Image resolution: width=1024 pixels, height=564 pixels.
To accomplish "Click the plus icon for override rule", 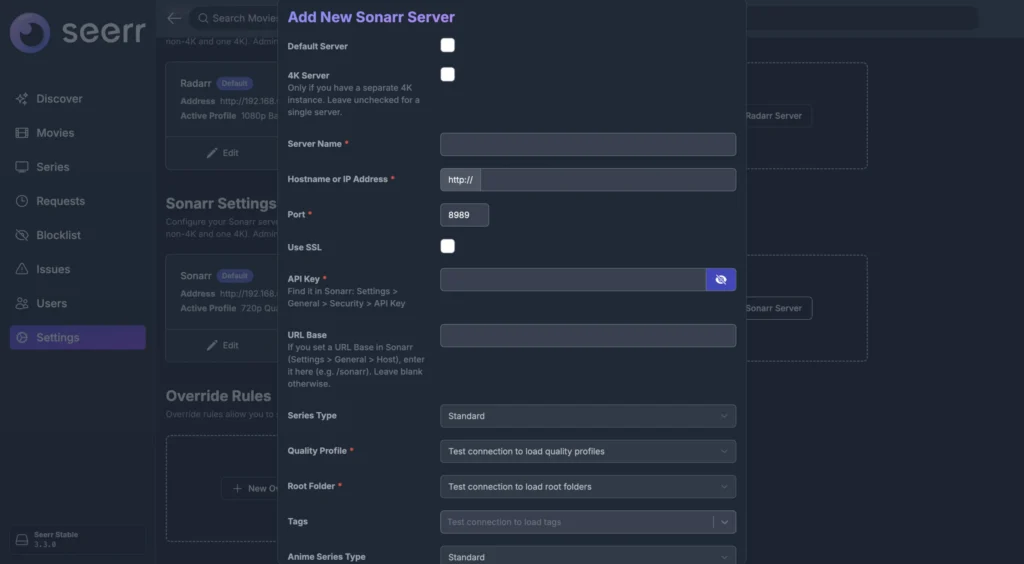I will tap(237, 488).
